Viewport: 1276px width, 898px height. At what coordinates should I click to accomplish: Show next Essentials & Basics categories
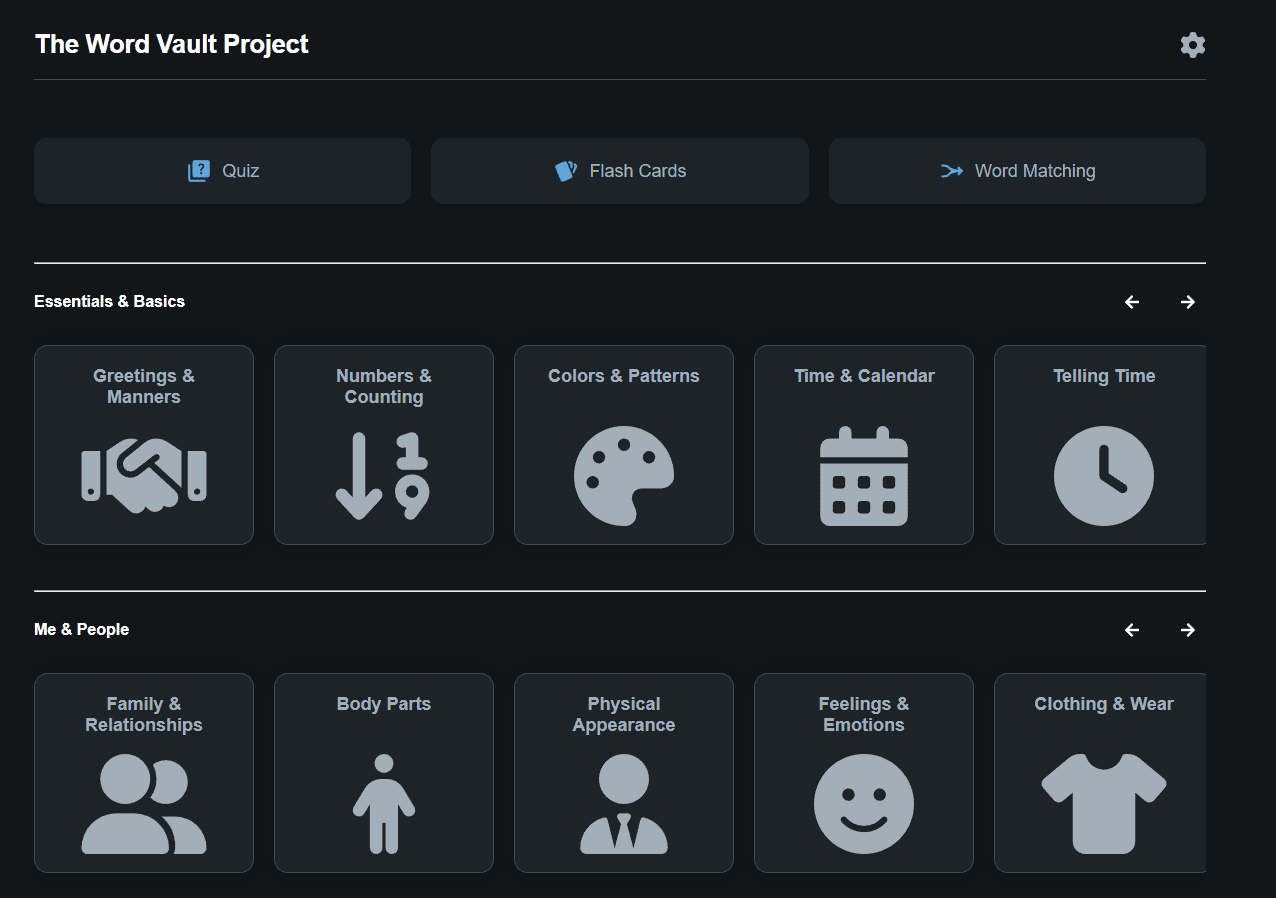[1188, 302]
